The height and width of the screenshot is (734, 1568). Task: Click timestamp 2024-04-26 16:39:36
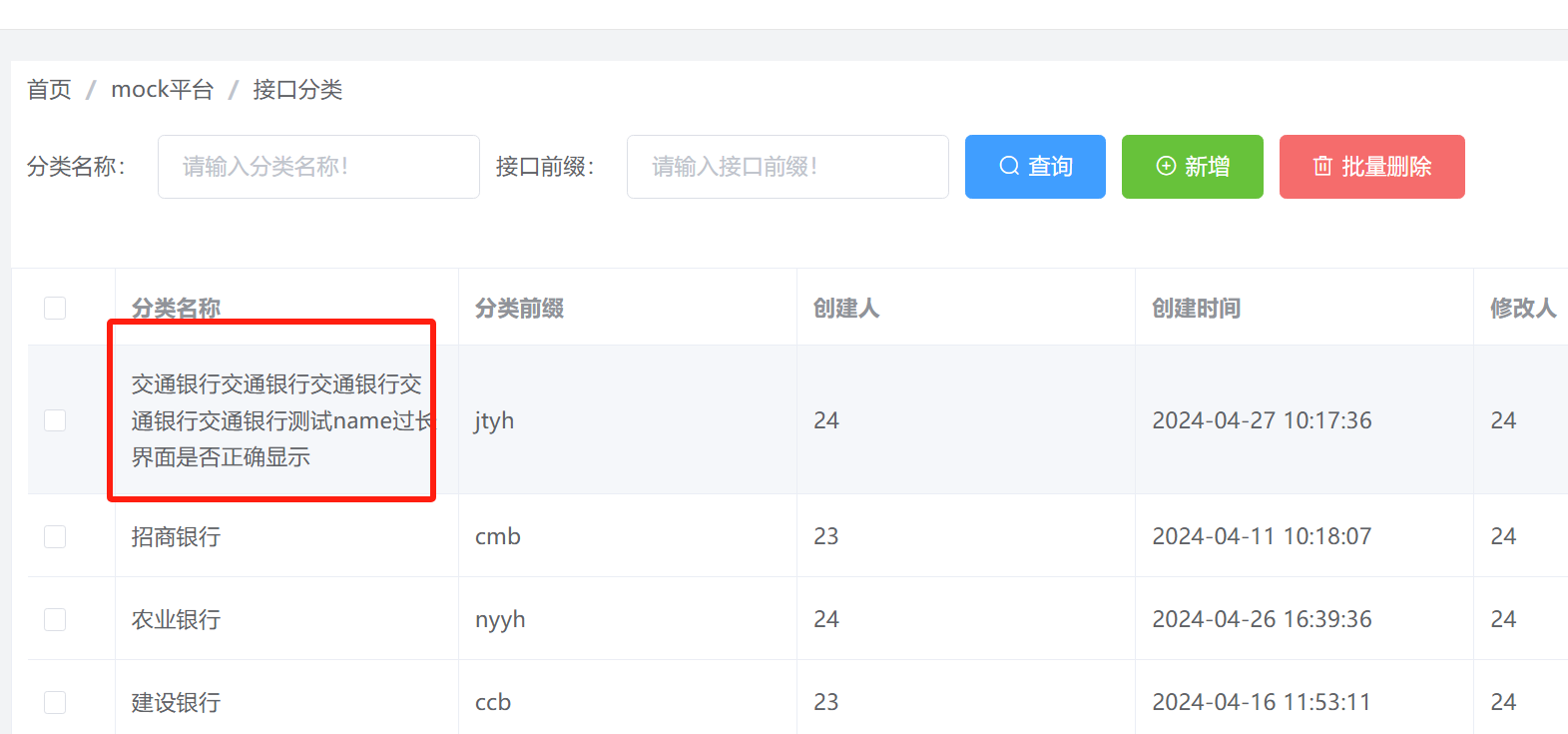click(1262, 619)
